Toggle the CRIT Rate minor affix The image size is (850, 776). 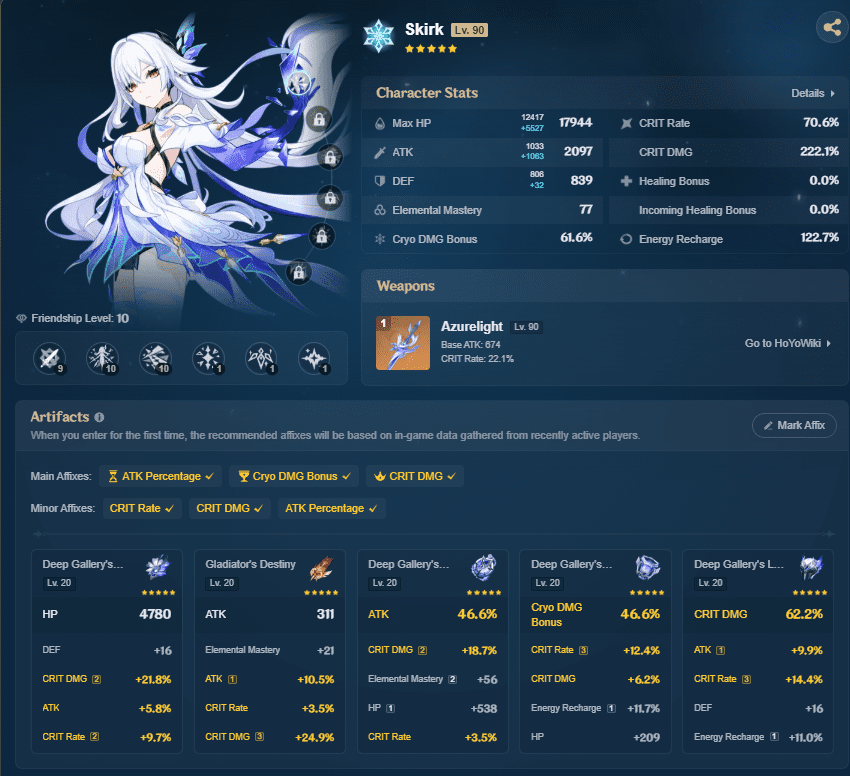141,508
